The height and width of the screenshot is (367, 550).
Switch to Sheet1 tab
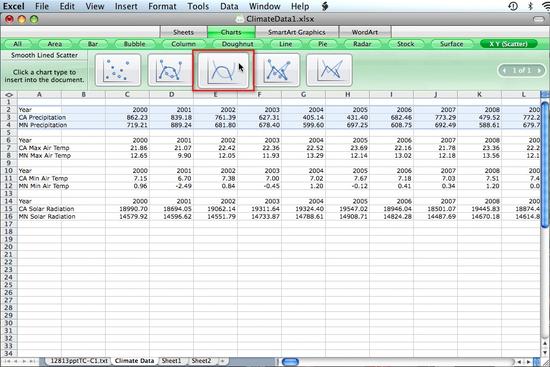pyautogui.click(x=172, y=361)
